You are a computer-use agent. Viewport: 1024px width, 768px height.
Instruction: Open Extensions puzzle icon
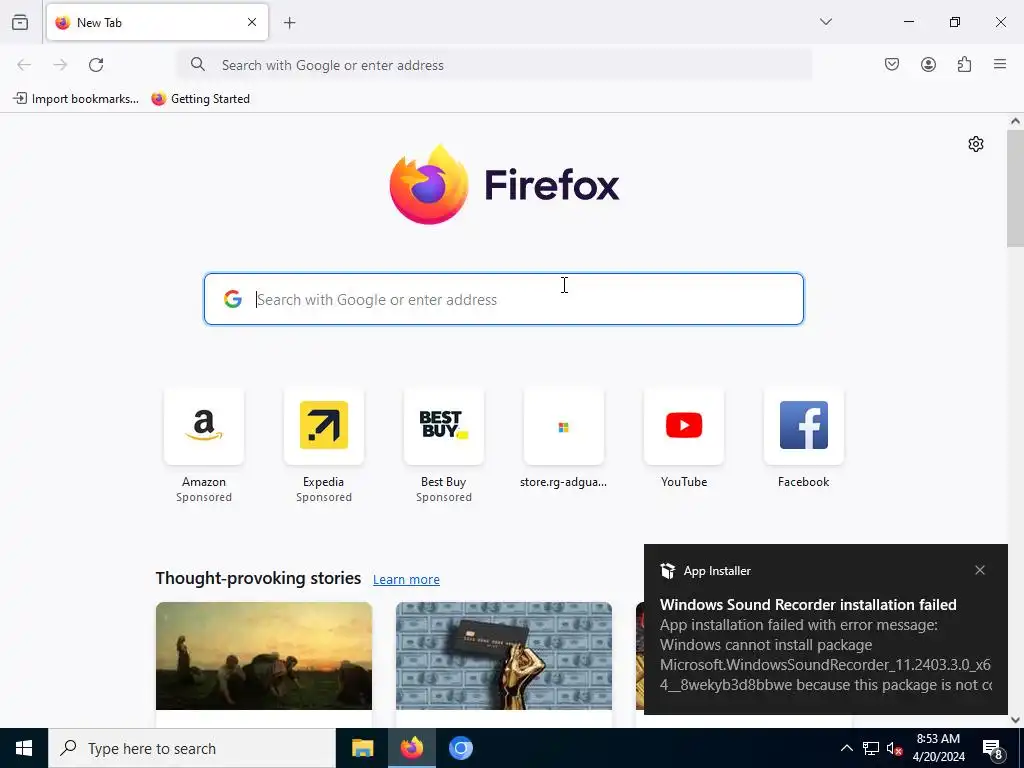point(965,64)
